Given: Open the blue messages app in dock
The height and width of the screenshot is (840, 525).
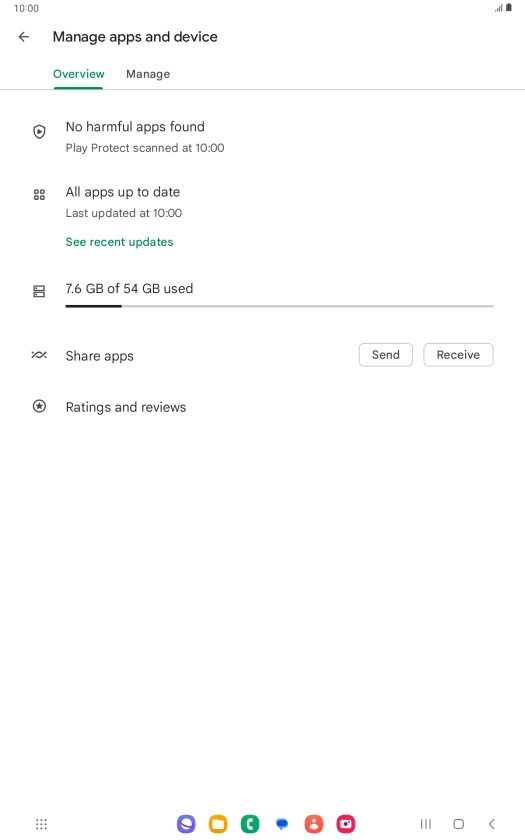Looking at the screenshot, I should click(282, 824).
